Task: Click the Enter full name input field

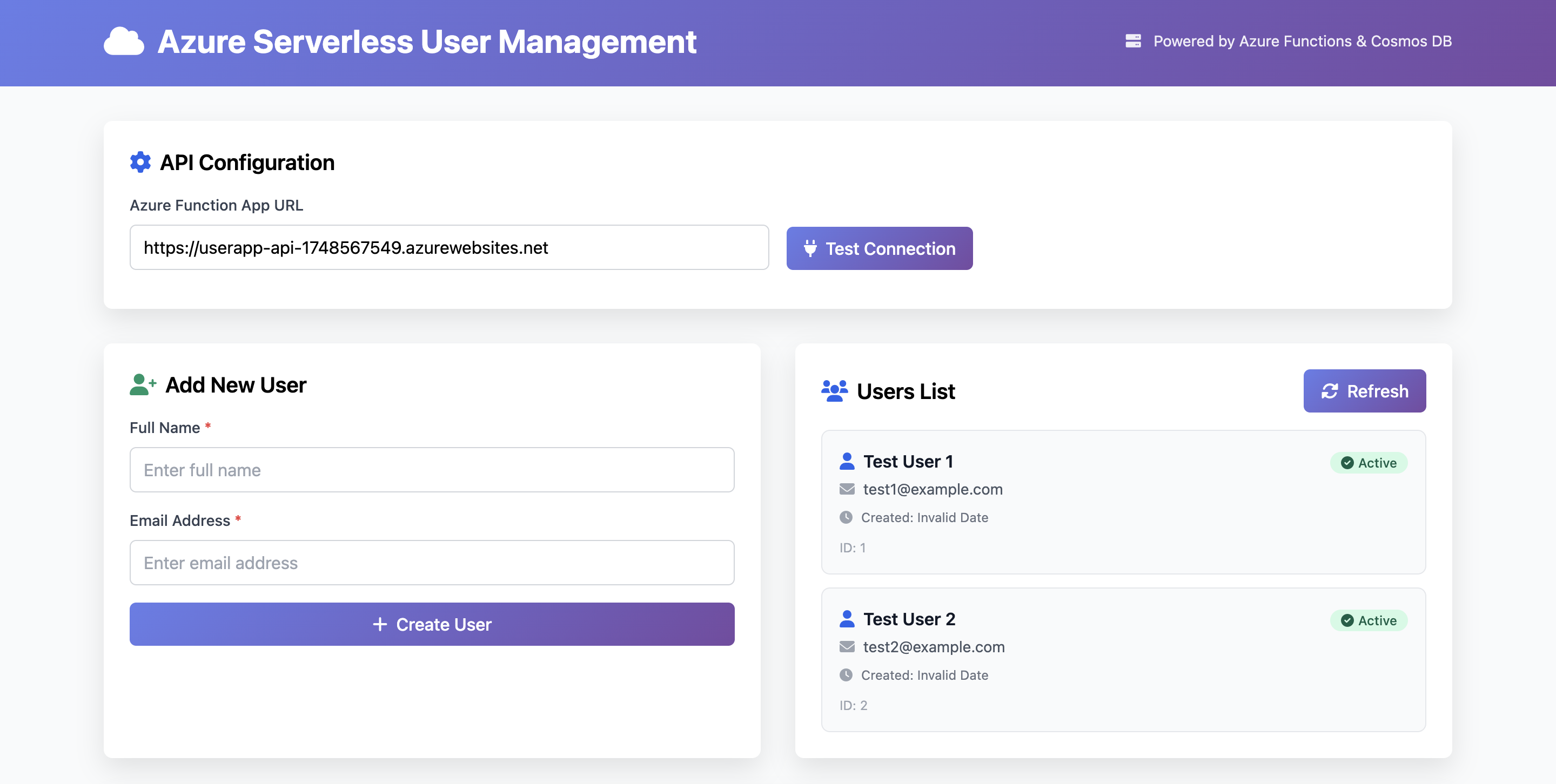Action: pyautogui.click(x=431, y=470)
